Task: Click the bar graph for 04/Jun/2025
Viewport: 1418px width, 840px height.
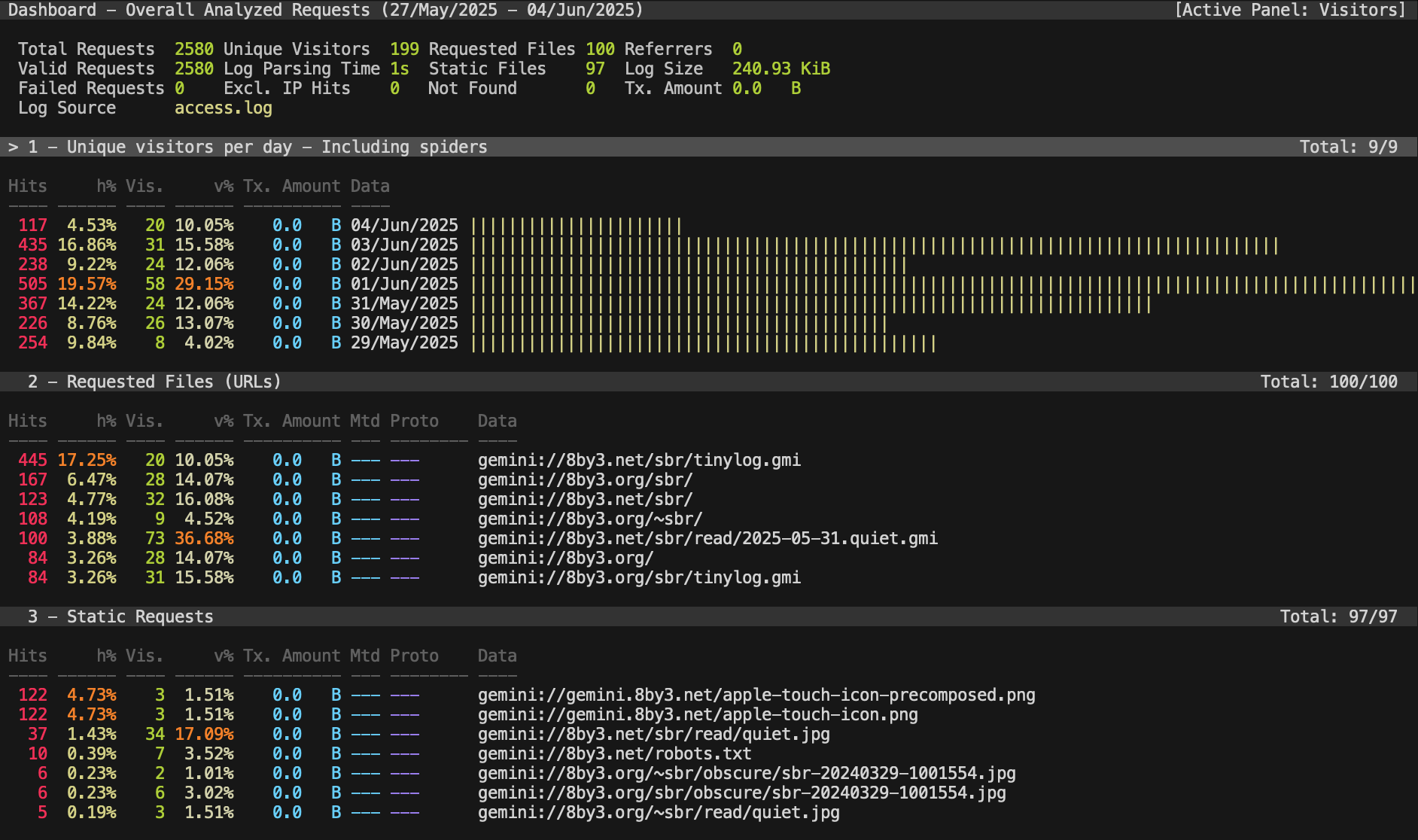Action: coord(576,225)
